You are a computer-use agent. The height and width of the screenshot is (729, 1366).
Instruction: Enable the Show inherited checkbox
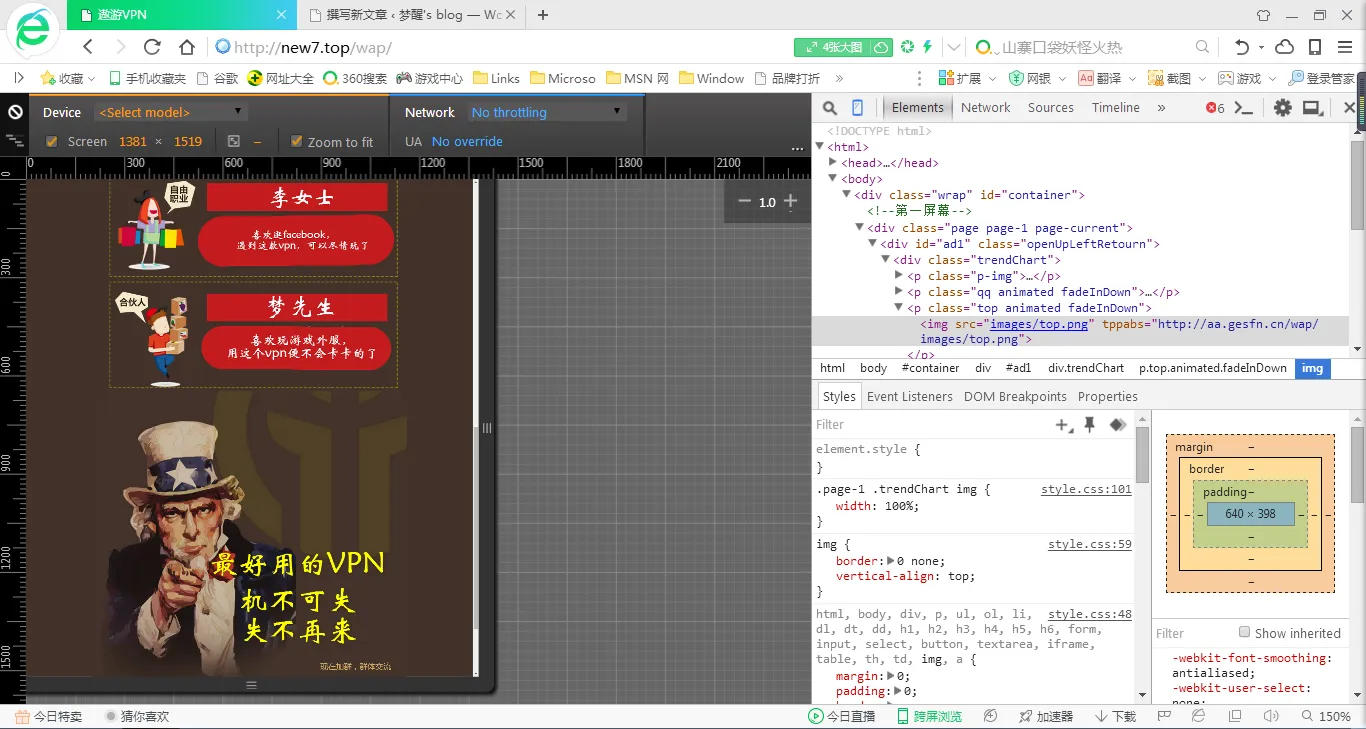(x=1244, y=632)
